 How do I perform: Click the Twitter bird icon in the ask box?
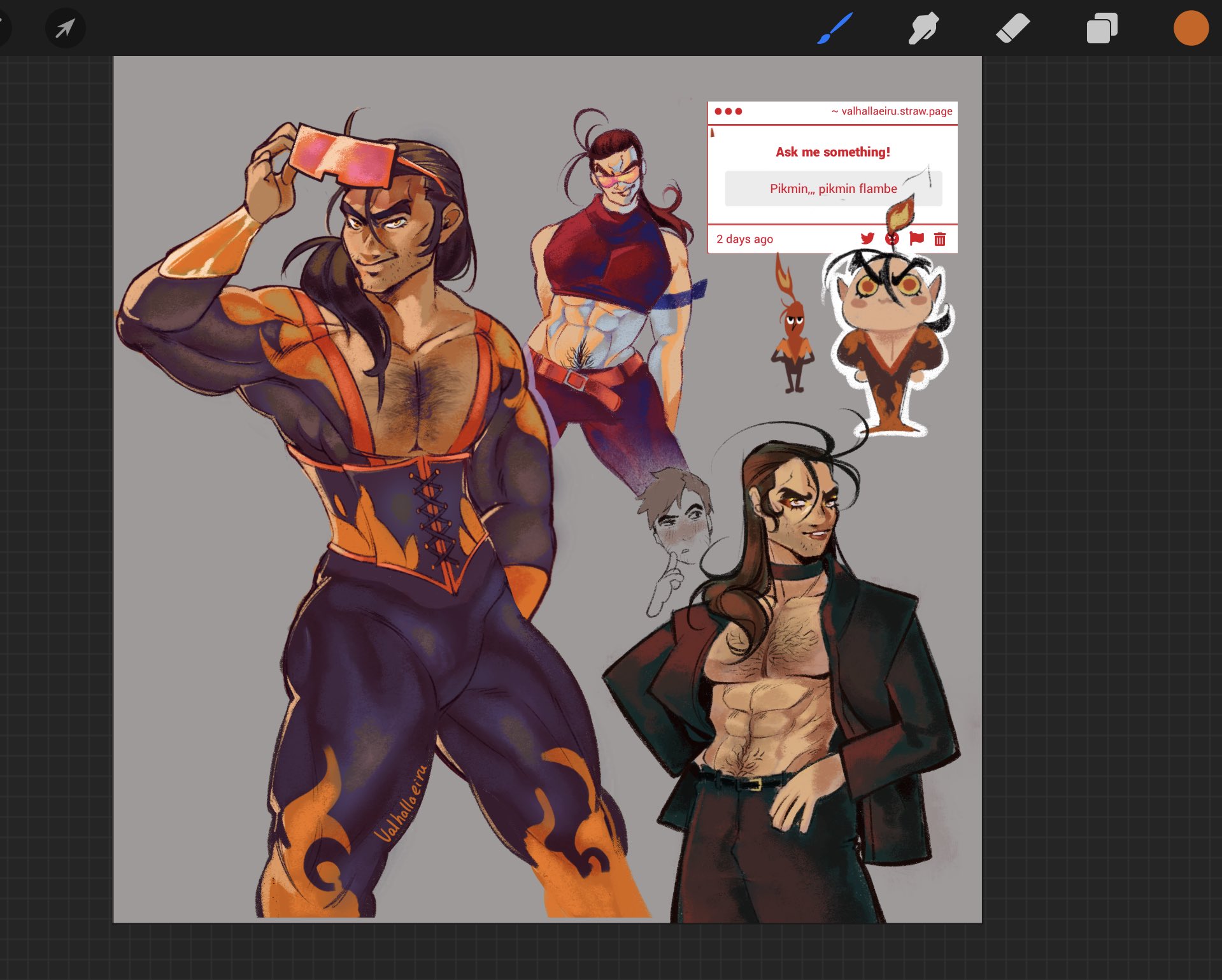pyautogui.click(x=867, y=239)
